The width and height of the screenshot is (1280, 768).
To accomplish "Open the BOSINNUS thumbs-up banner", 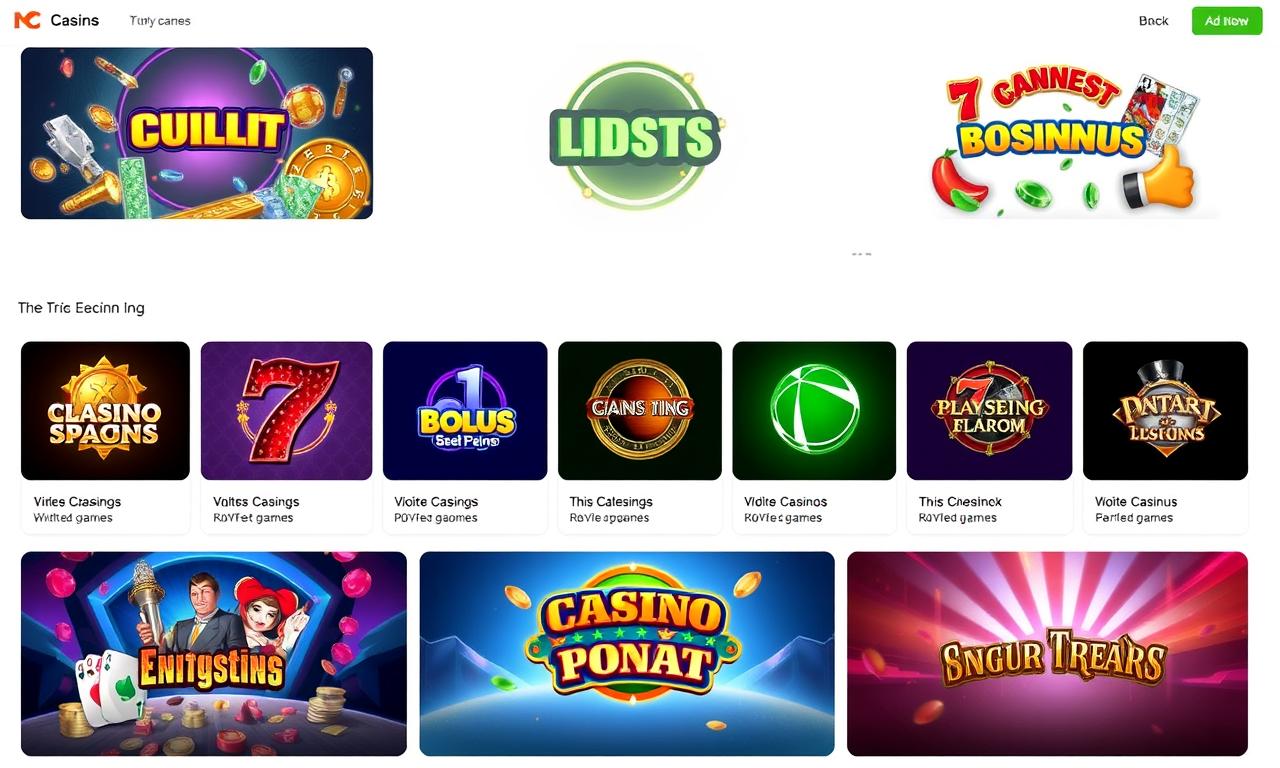I will [1064, 136].
